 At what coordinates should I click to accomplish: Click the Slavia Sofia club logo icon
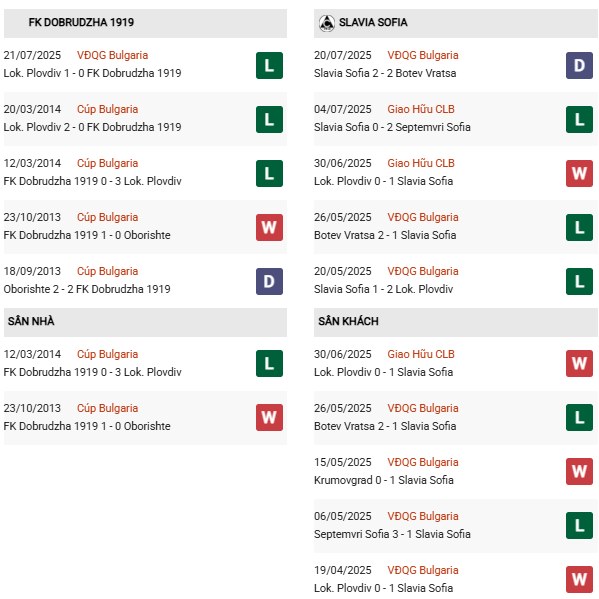327,23
